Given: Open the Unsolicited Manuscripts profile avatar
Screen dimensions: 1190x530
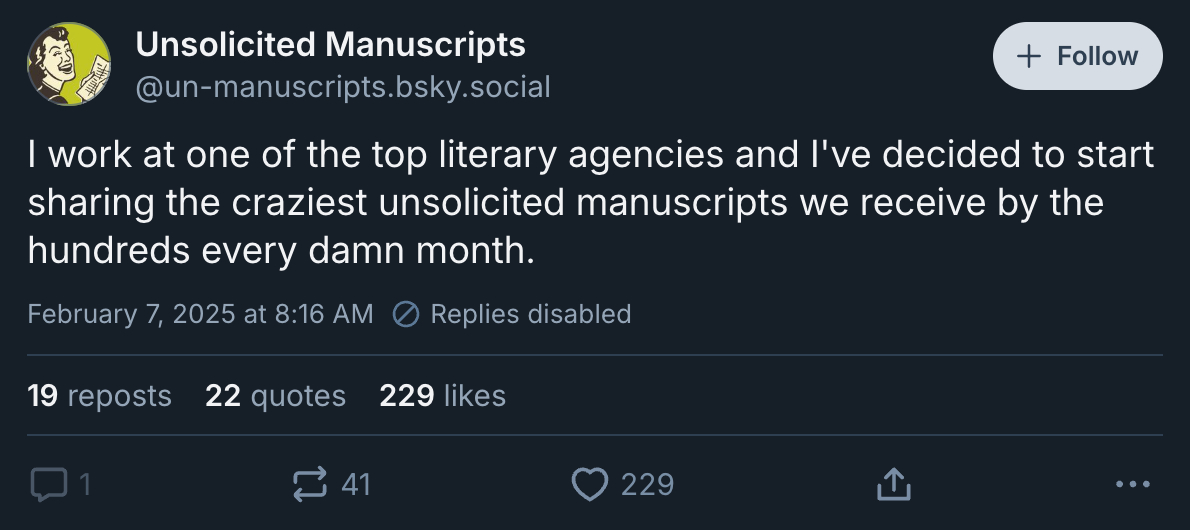Looking at the screenshot, I should (68, 63).
